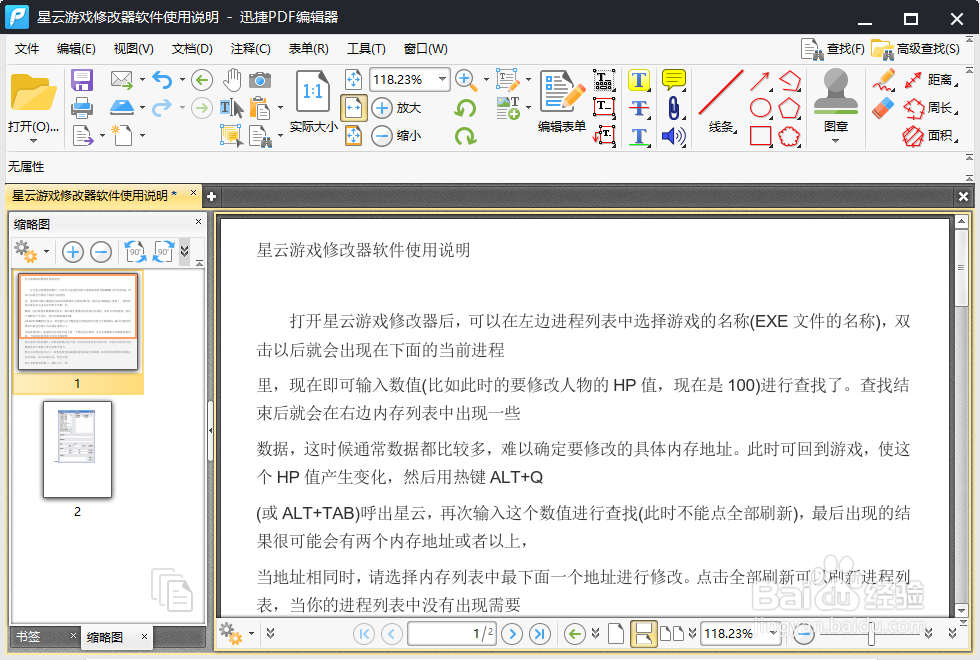Click the email envelope icon
The height and width of the screenshot is (660, 980).
click(x=122, y=79)
